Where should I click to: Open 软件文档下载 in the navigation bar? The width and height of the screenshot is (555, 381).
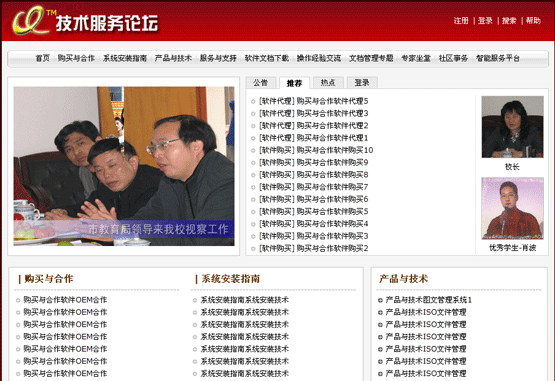click(267, 58)
